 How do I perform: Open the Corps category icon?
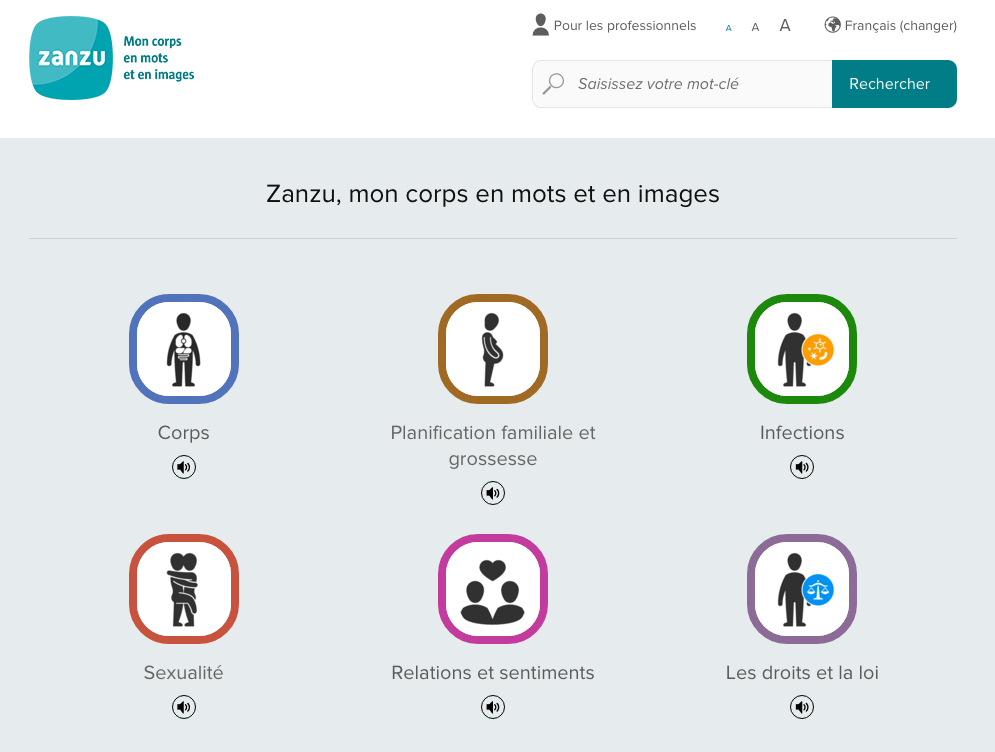(183, 349)
